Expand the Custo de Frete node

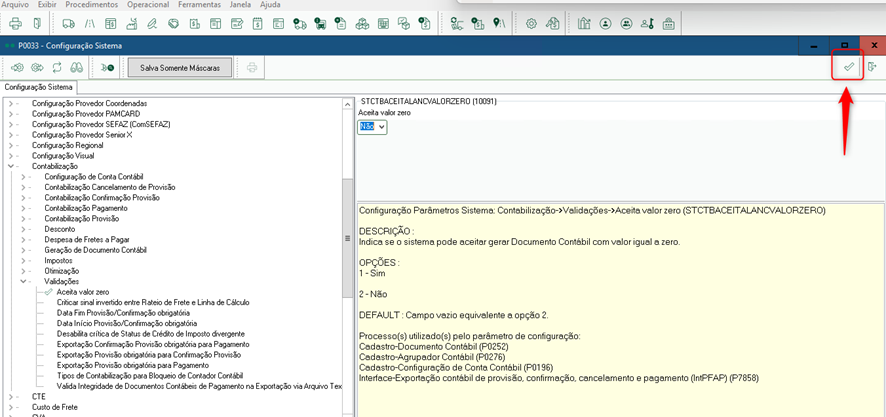pos(11,407)
